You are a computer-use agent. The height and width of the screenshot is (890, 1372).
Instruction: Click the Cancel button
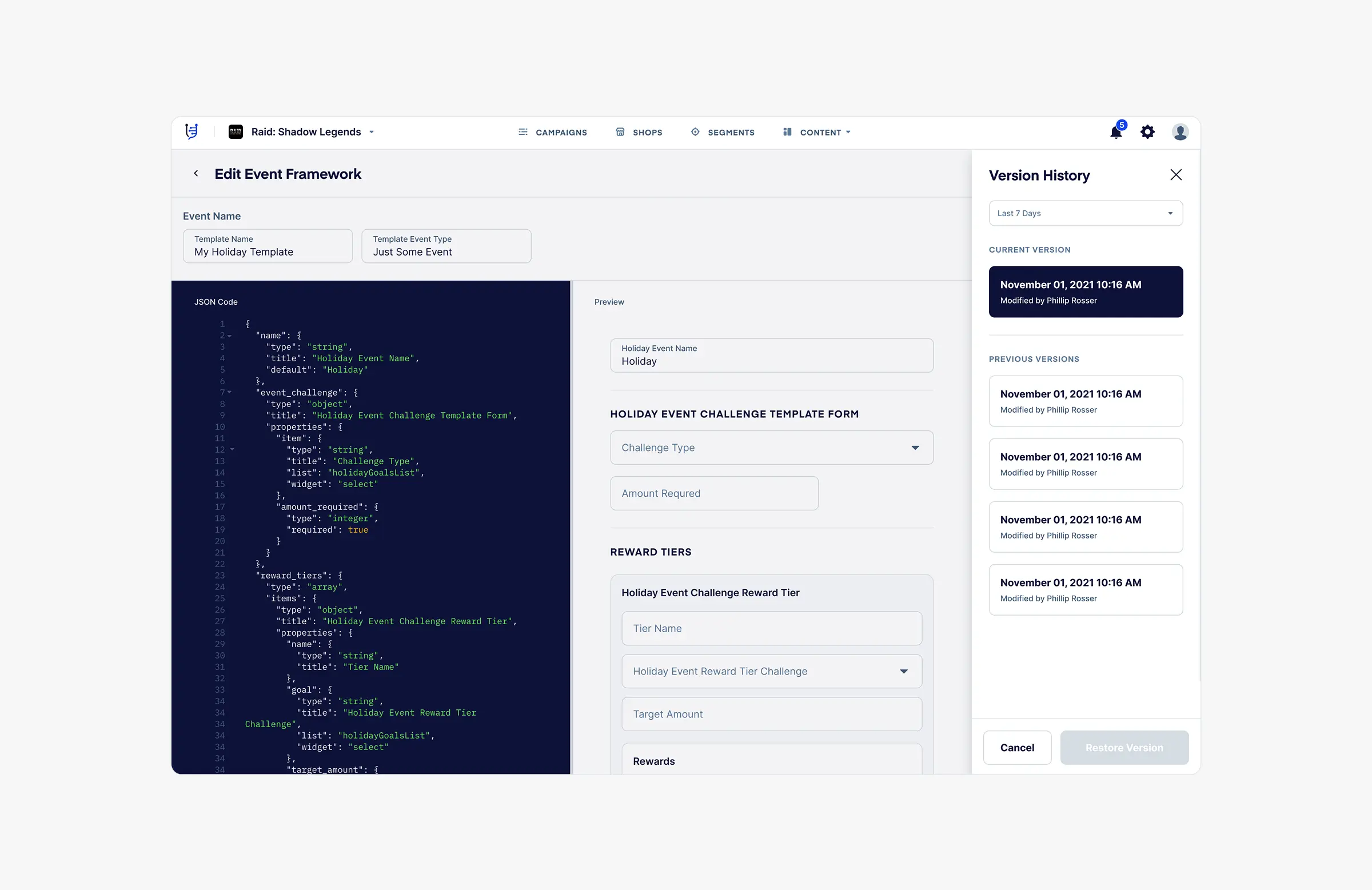[x=1017, y=747]
